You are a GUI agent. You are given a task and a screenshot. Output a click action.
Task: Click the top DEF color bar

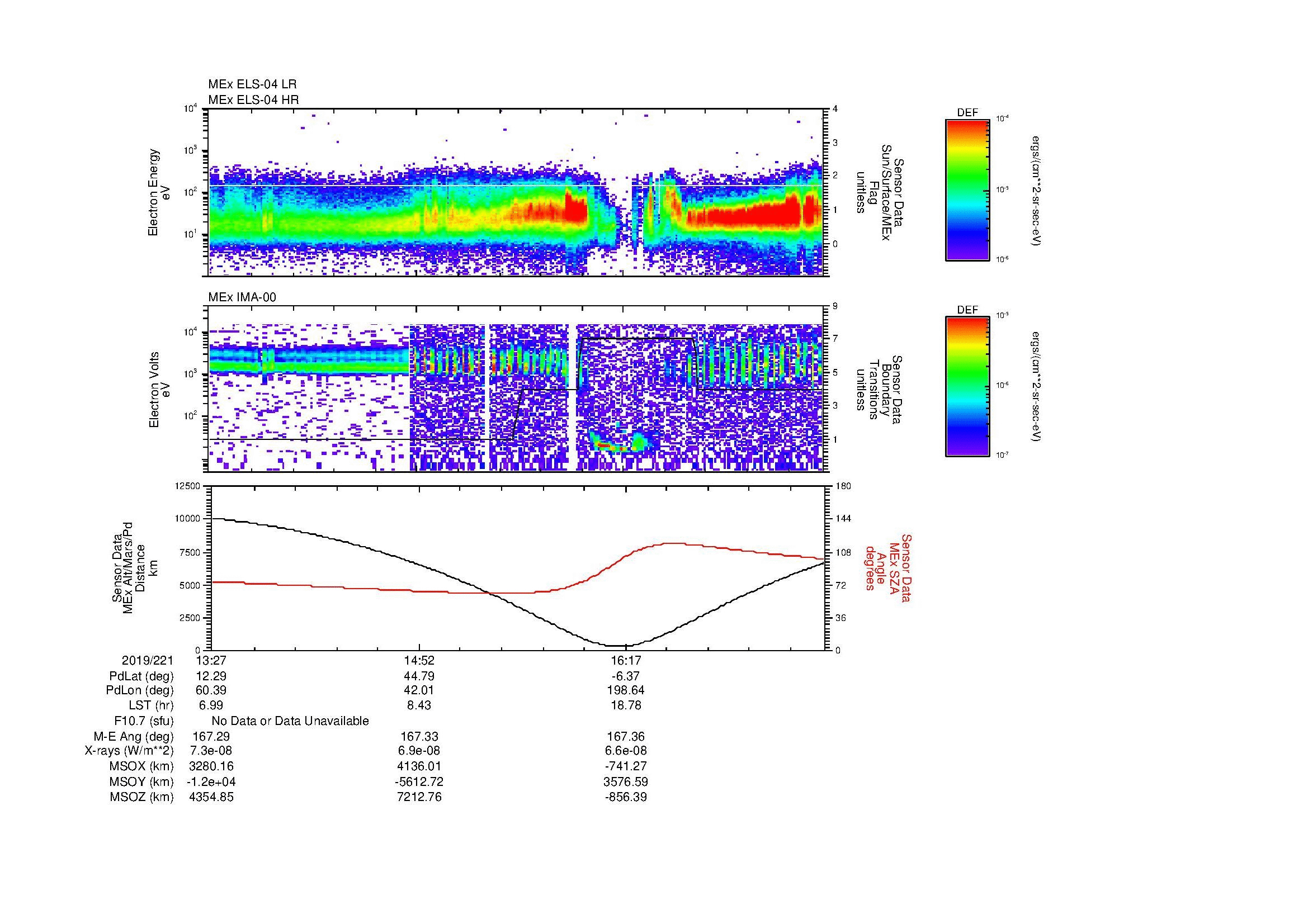[967, 189]
